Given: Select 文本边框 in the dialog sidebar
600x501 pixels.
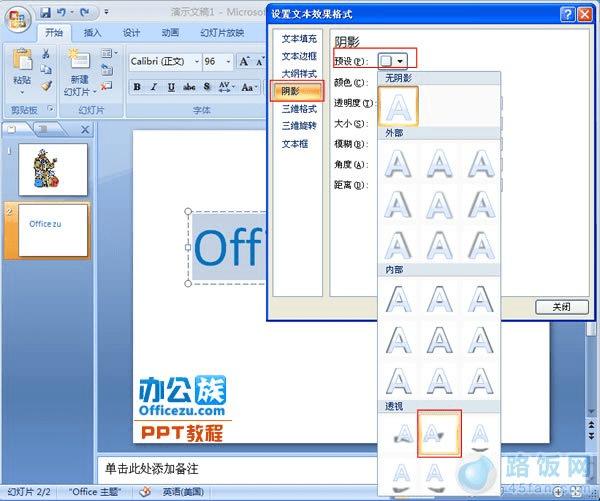Looking at the screenshot, I should [x=299, y=56].
